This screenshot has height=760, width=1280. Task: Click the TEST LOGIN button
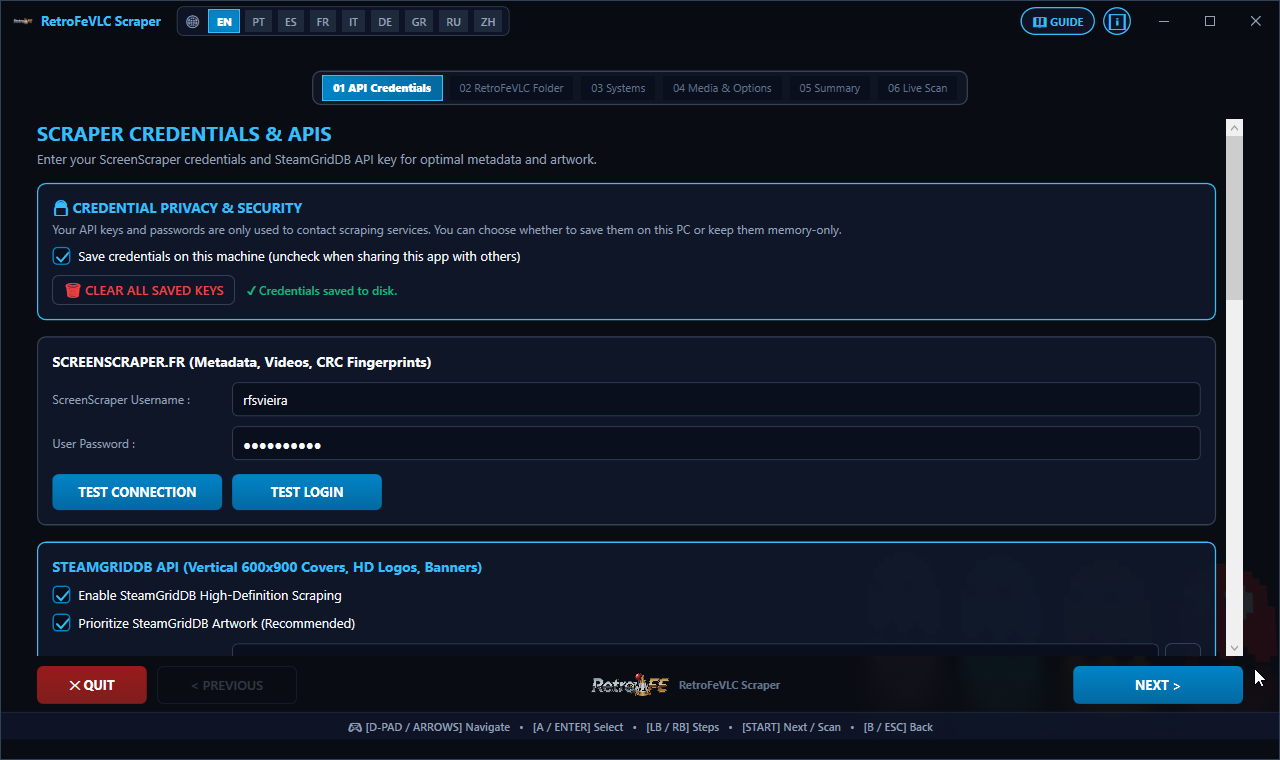[307, 492]
